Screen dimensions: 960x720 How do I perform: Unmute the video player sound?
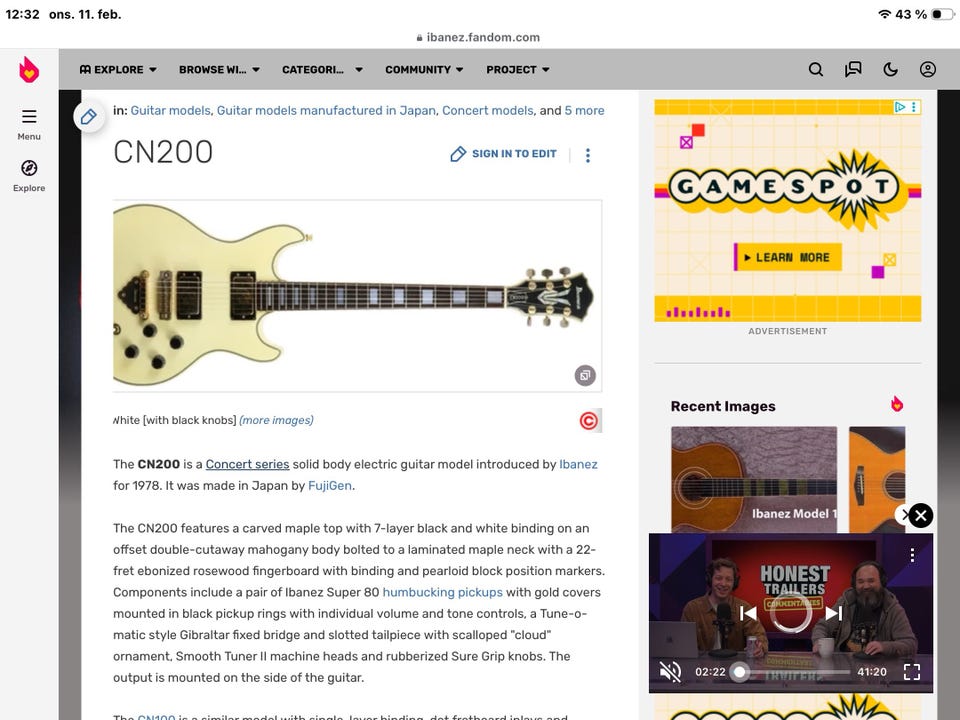[x=670, y=672]
